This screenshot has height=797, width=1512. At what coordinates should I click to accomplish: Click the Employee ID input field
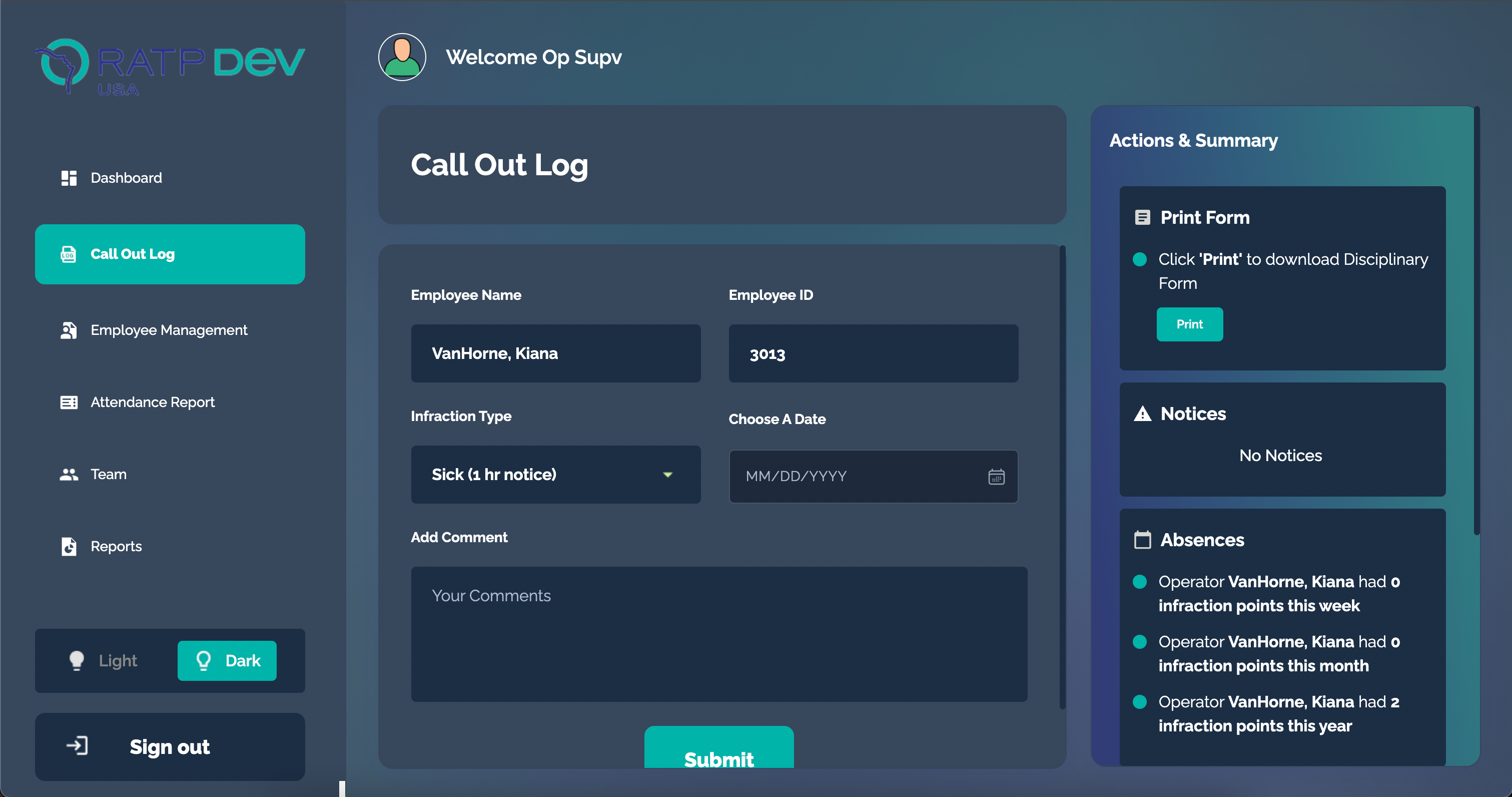[x=874, y=353]
